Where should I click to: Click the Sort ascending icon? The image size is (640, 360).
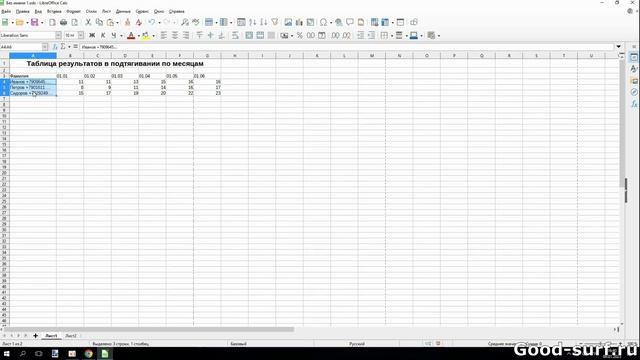[253, 22]
